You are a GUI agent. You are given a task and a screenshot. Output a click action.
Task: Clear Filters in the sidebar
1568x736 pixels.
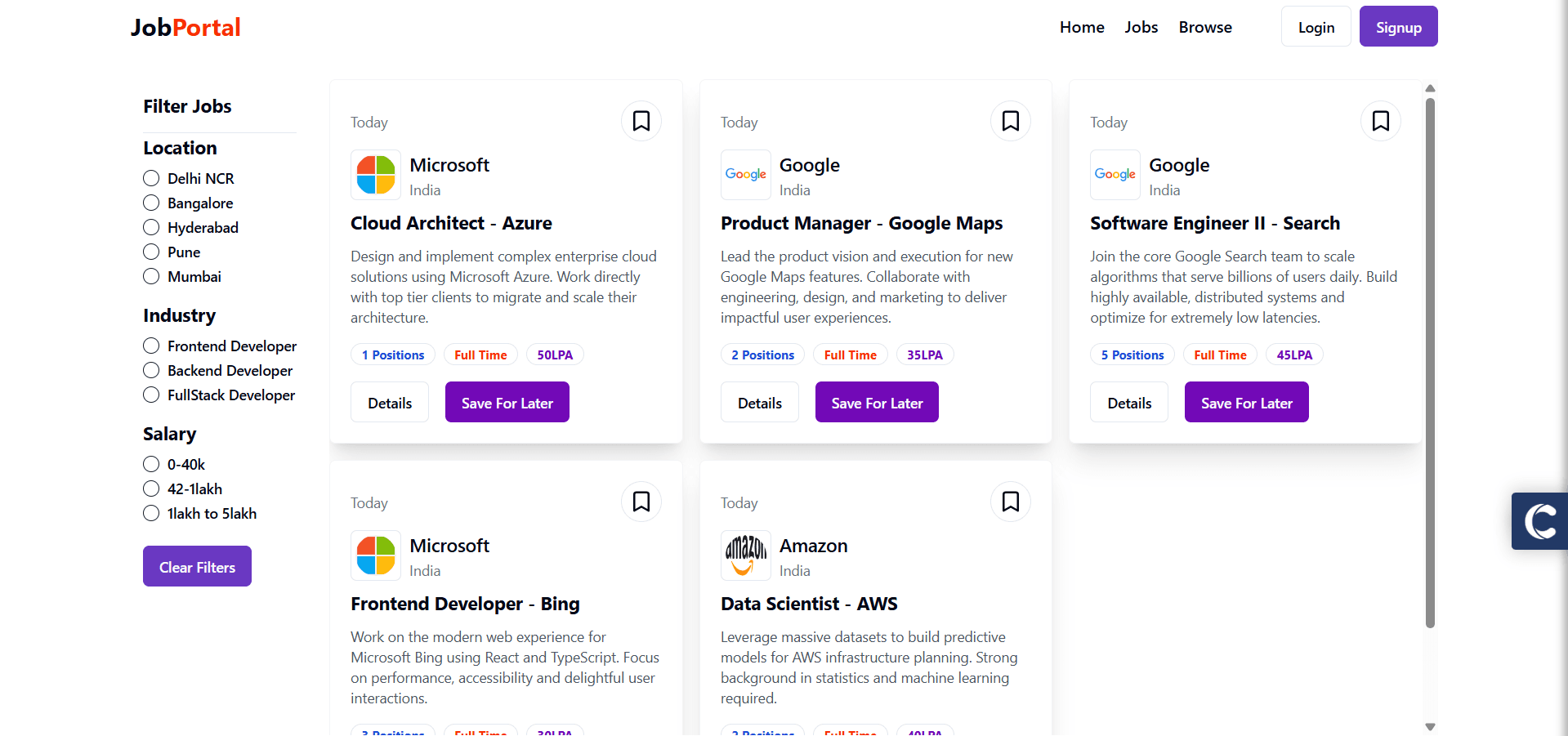[197, 566]
